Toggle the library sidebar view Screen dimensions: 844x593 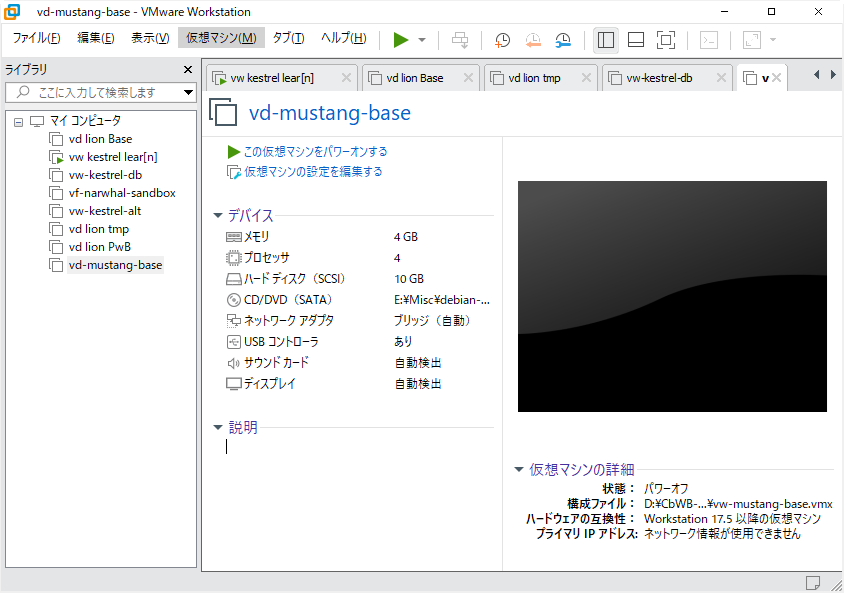coord(605,40)
